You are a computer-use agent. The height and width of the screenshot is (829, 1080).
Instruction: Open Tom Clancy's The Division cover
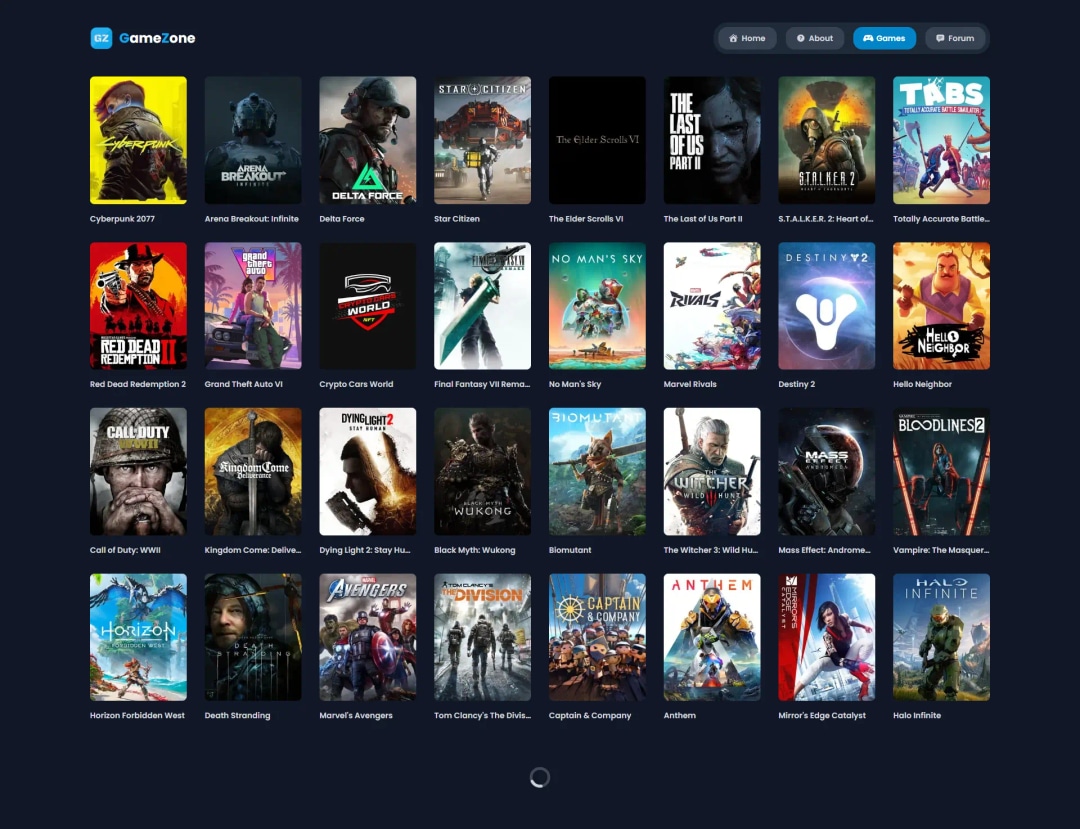coord(482,638)
